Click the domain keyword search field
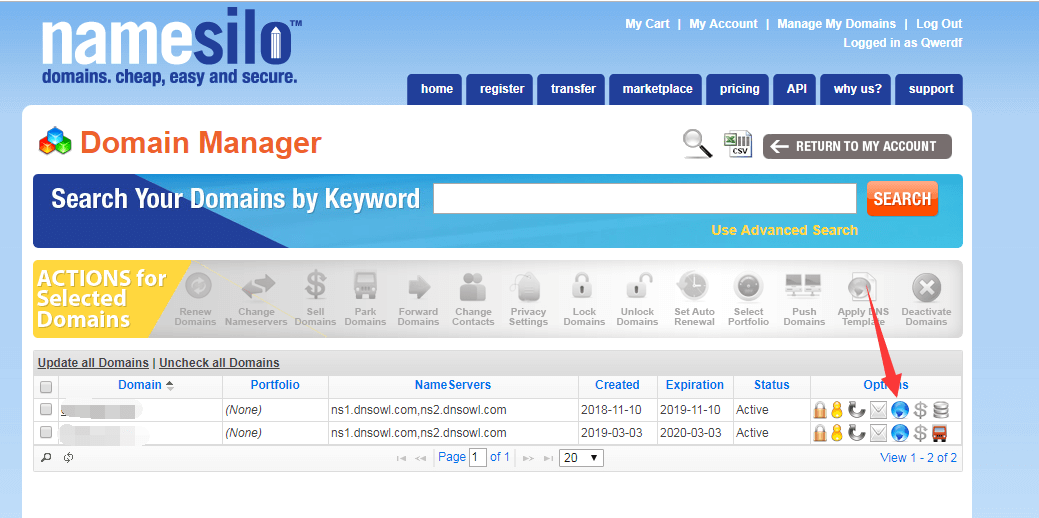This screenshot has height=518, width=1039. click(644, 199)
